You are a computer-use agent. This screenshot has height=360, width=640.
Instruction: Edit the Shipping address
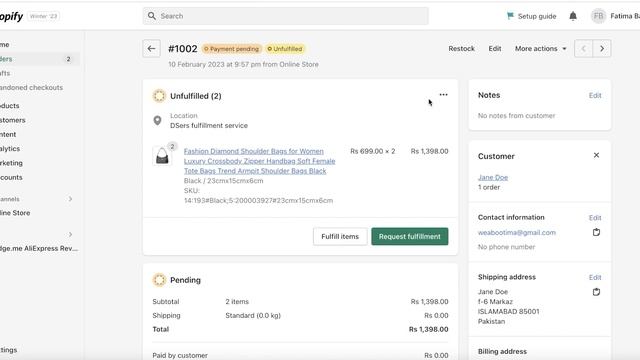pos(595,278)
